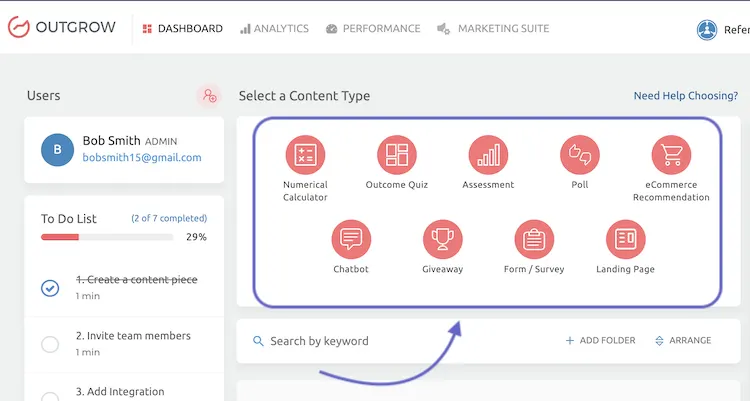
Task: Select the Numerical Calculator icon
Action: [305, 155]
